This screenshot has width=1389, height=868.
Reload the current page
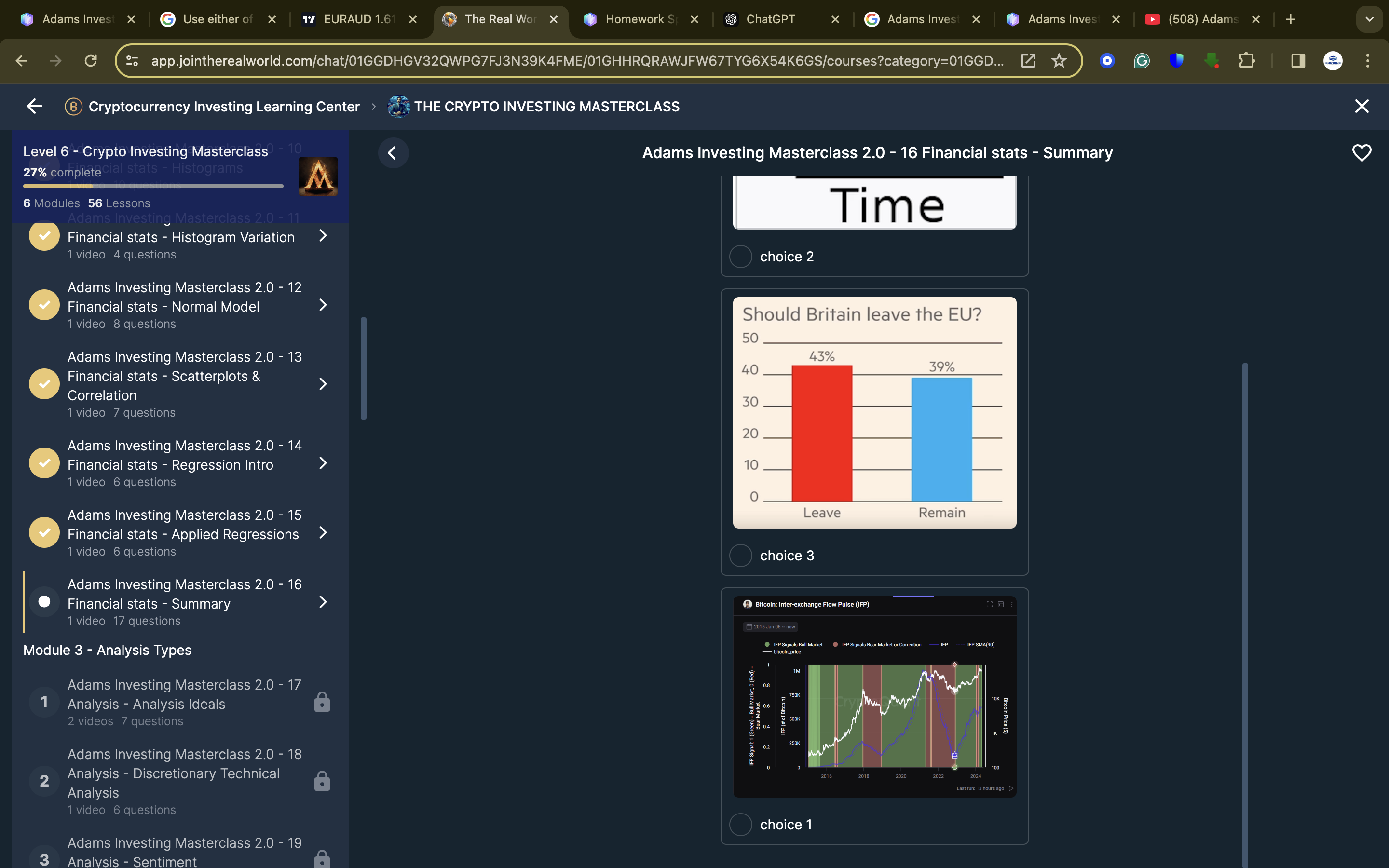click(x=91, y=61)
